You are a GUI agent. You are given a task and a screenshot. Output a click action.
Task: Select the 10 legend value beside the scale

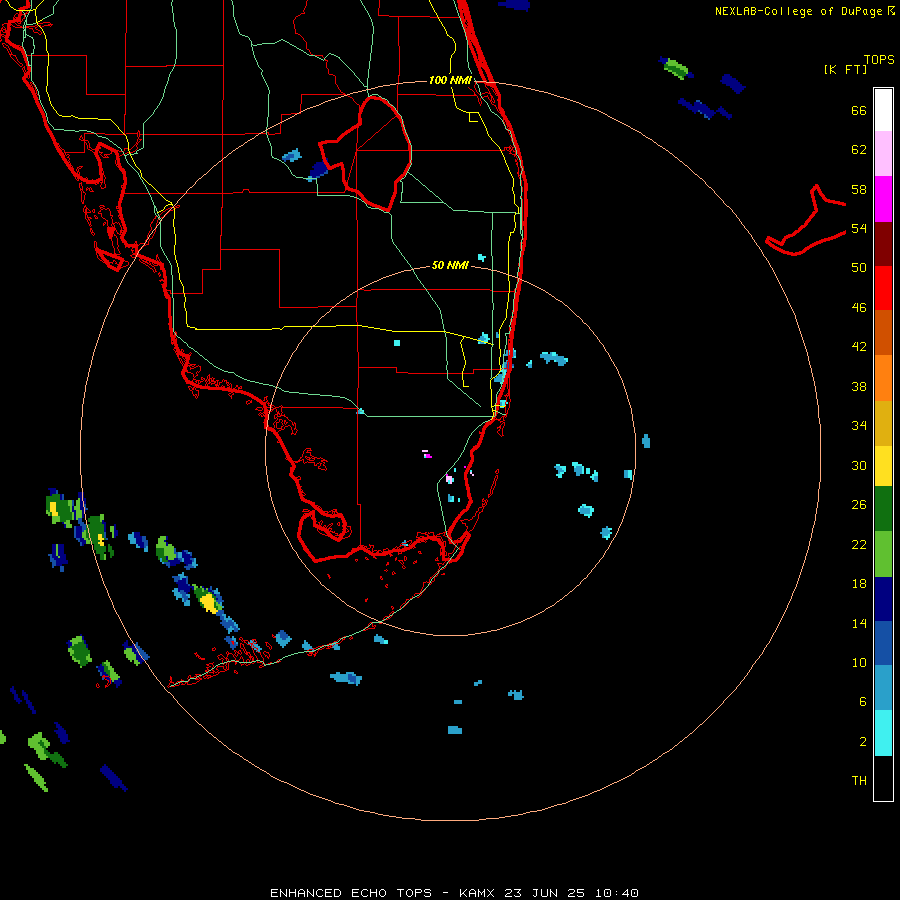859,662
